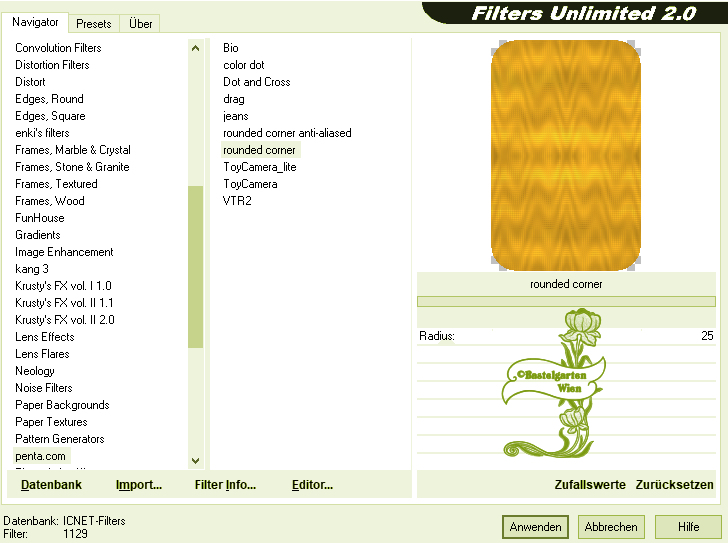This screenshot has height=543, width=728.
Task: Switch to the Navigator tab
Action: [x=35, y=22]
